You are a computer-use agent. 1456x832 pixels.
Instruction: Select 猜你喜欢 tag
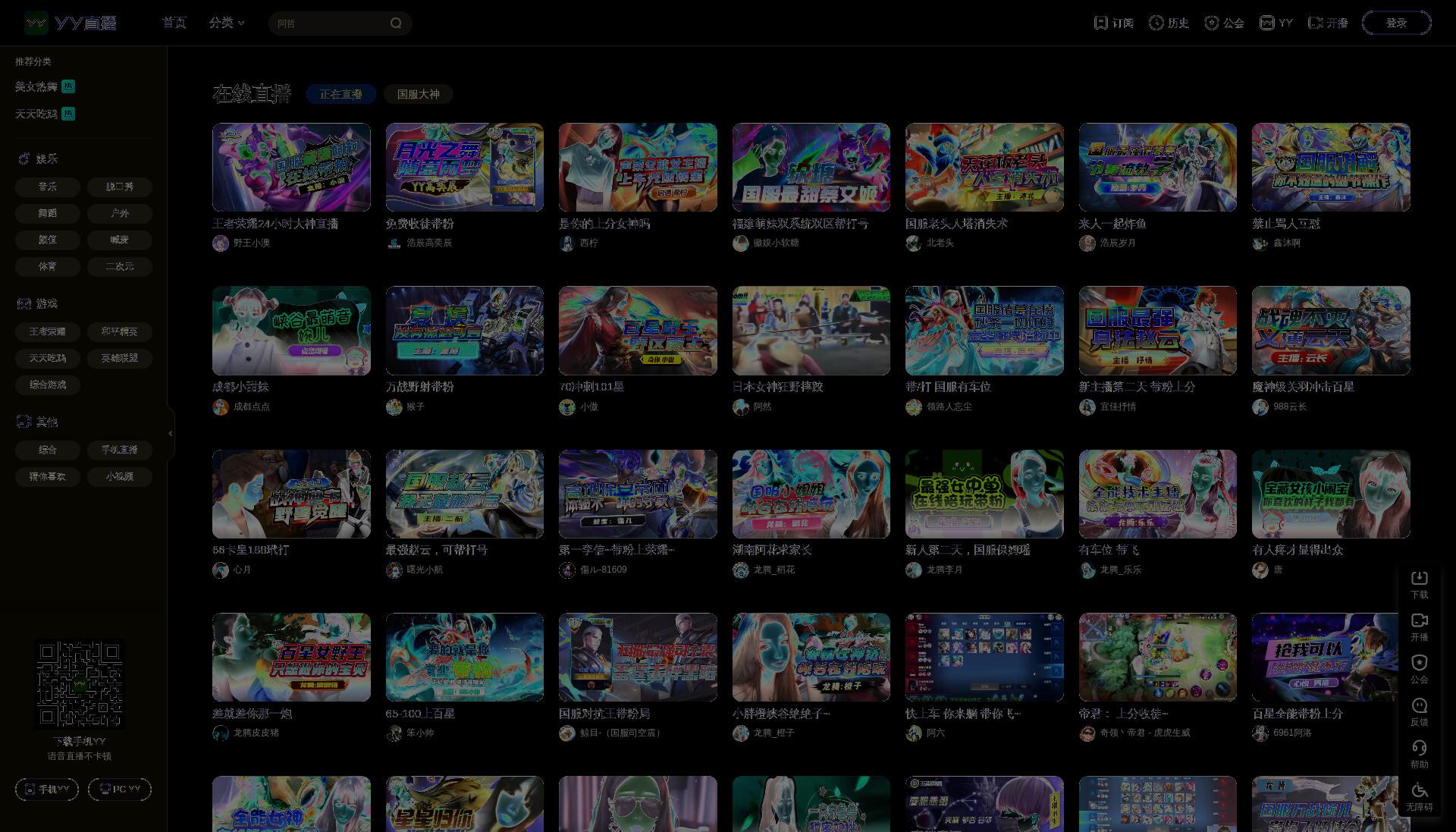point(48,476)
